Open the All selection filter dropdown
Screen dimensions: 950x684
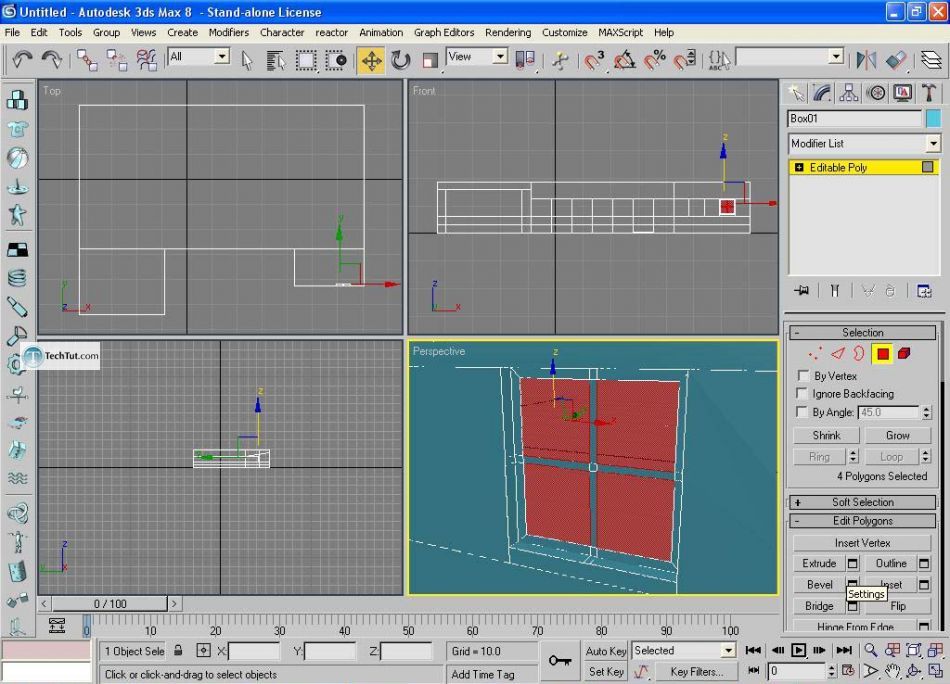pos(222,57)
